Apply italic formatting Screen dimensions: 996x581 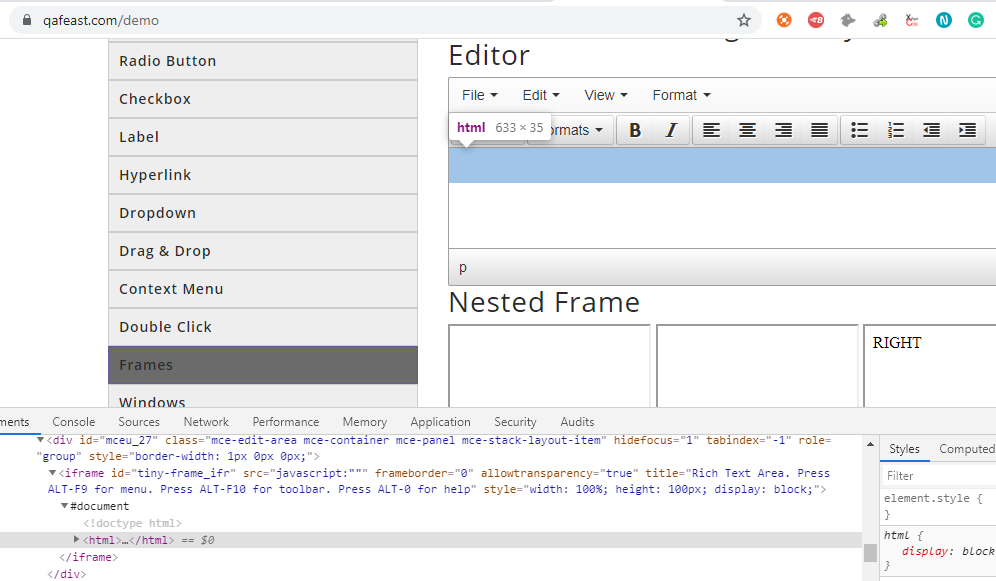click(671, 130)
